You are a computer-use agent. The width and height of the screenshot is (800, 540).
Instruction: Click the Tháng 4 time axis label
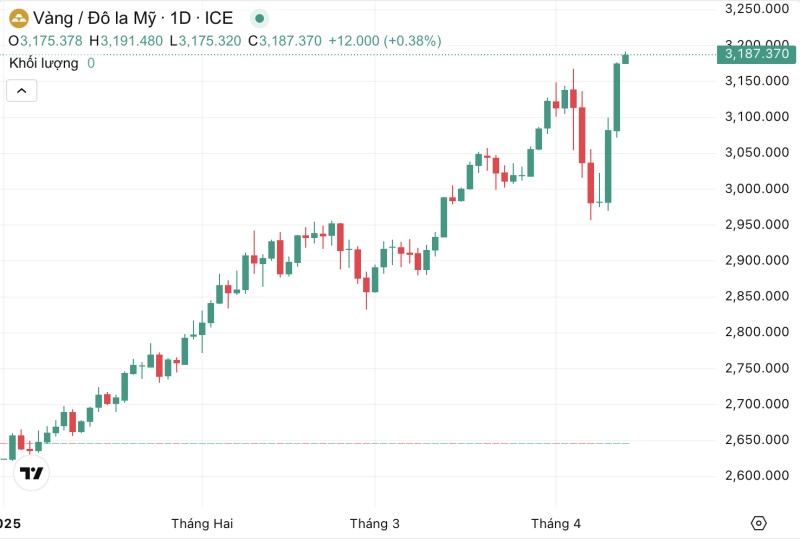[556, 524]
